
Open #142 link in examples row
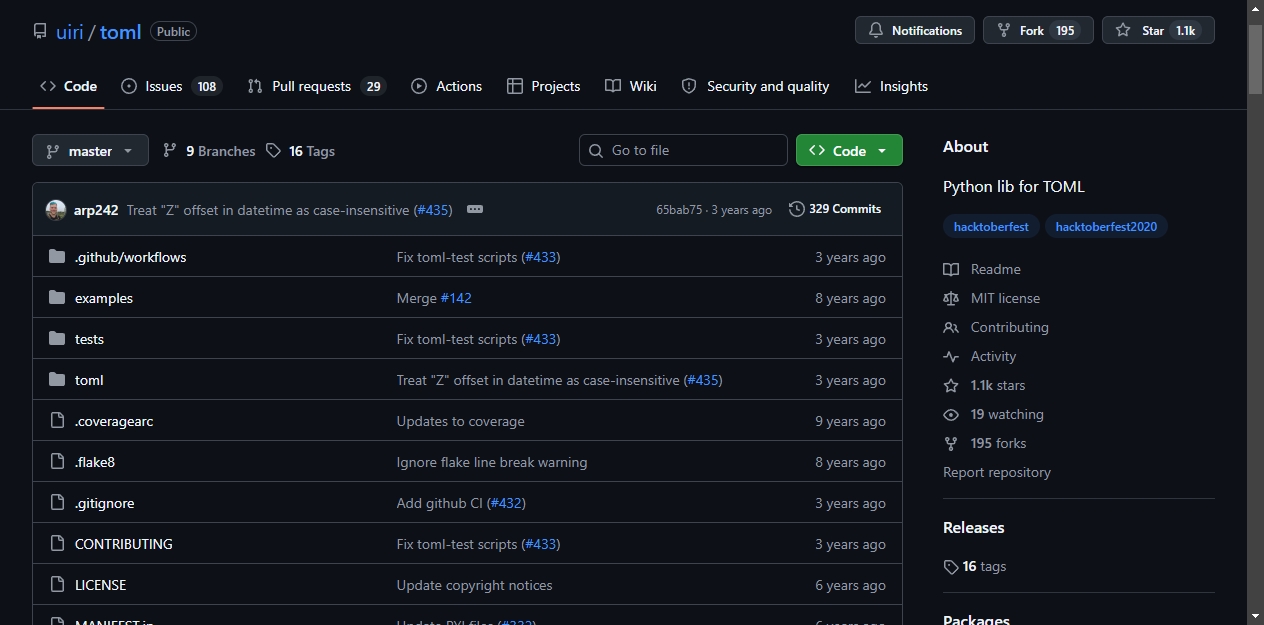456,298
